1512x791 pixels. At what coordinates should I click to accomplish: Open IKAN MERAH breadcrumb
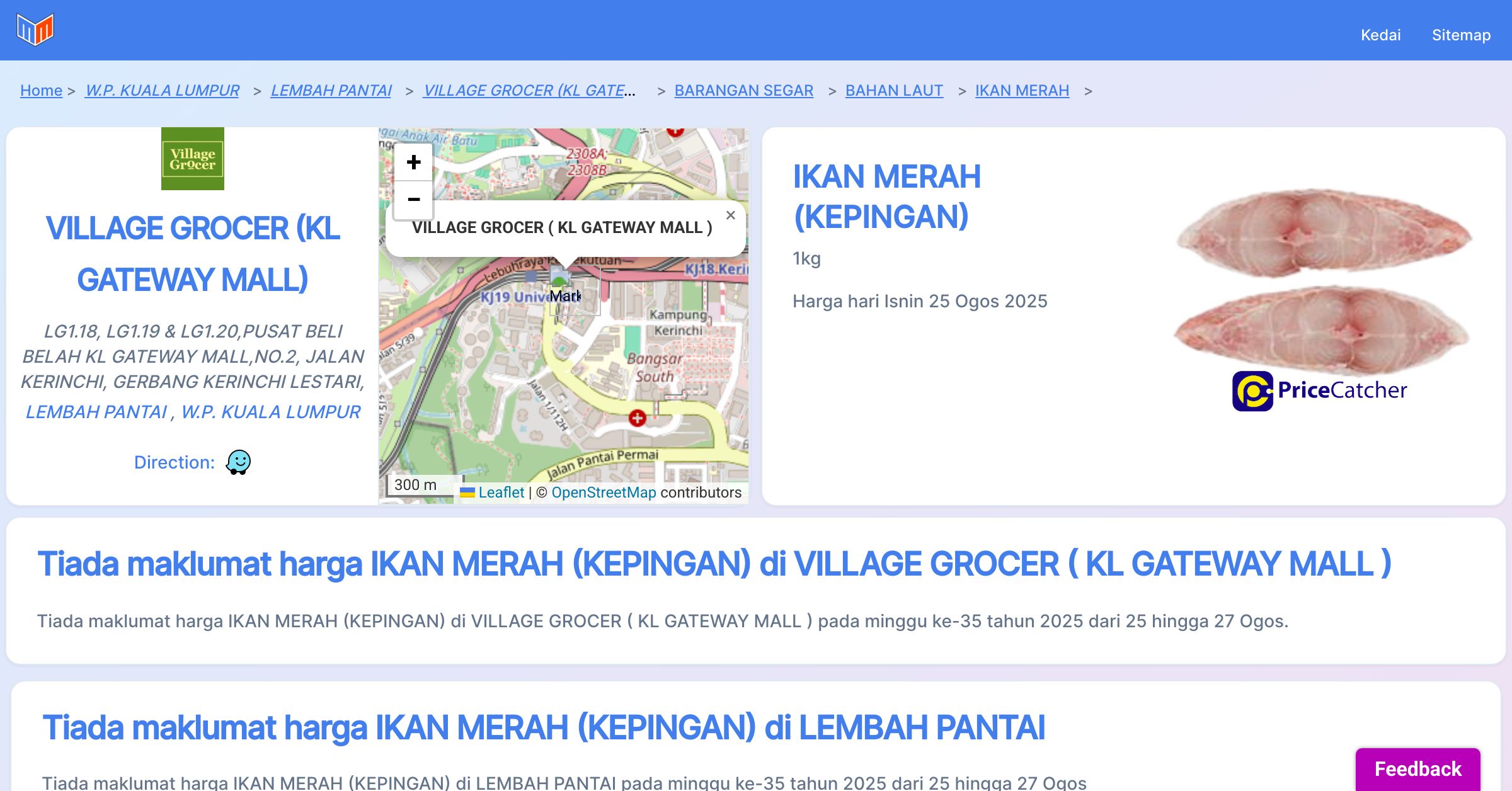click(x=1022, y=91)
